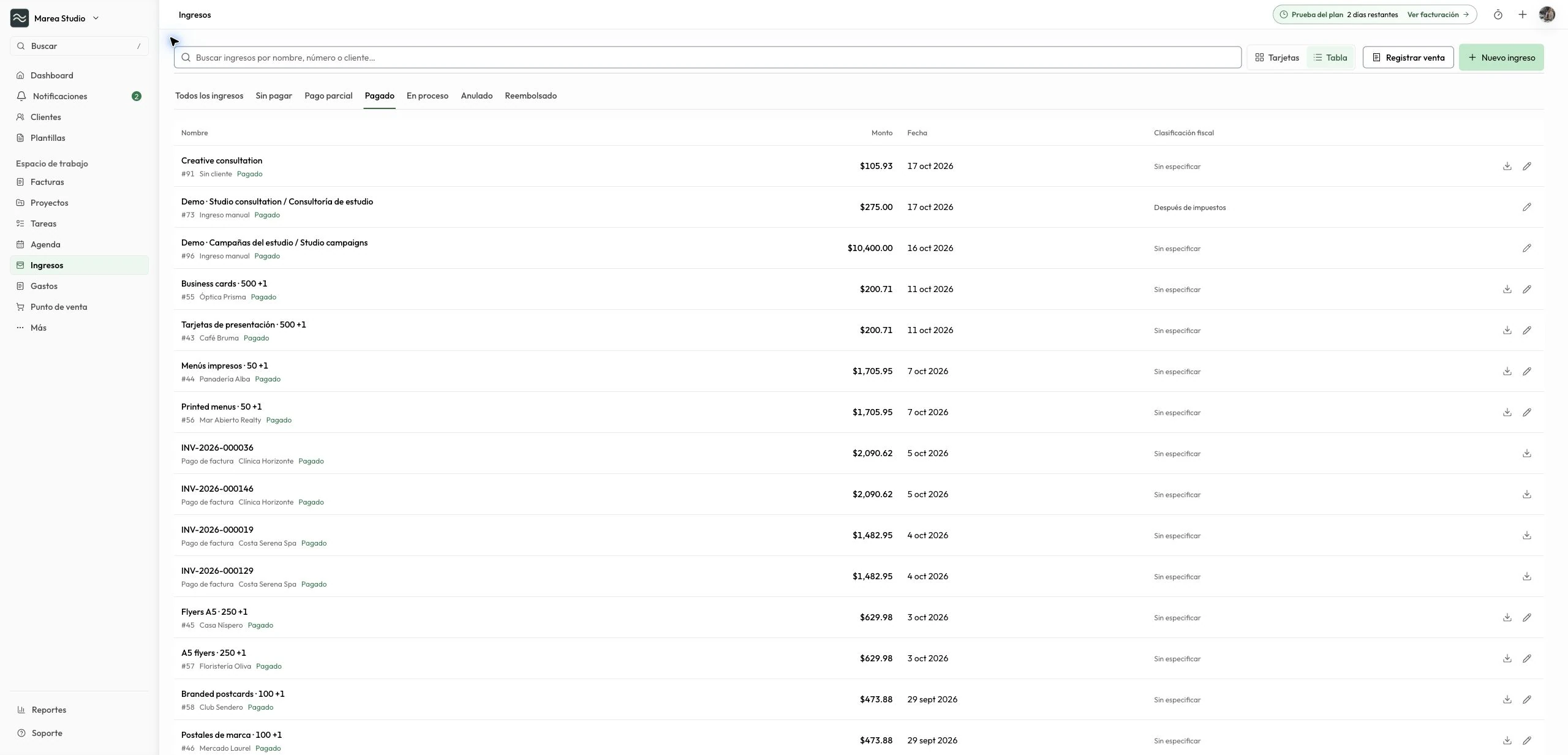Download the Creative consultation income receipt
This screenshot has width=1568, height=755.
tap(1507, 167)
